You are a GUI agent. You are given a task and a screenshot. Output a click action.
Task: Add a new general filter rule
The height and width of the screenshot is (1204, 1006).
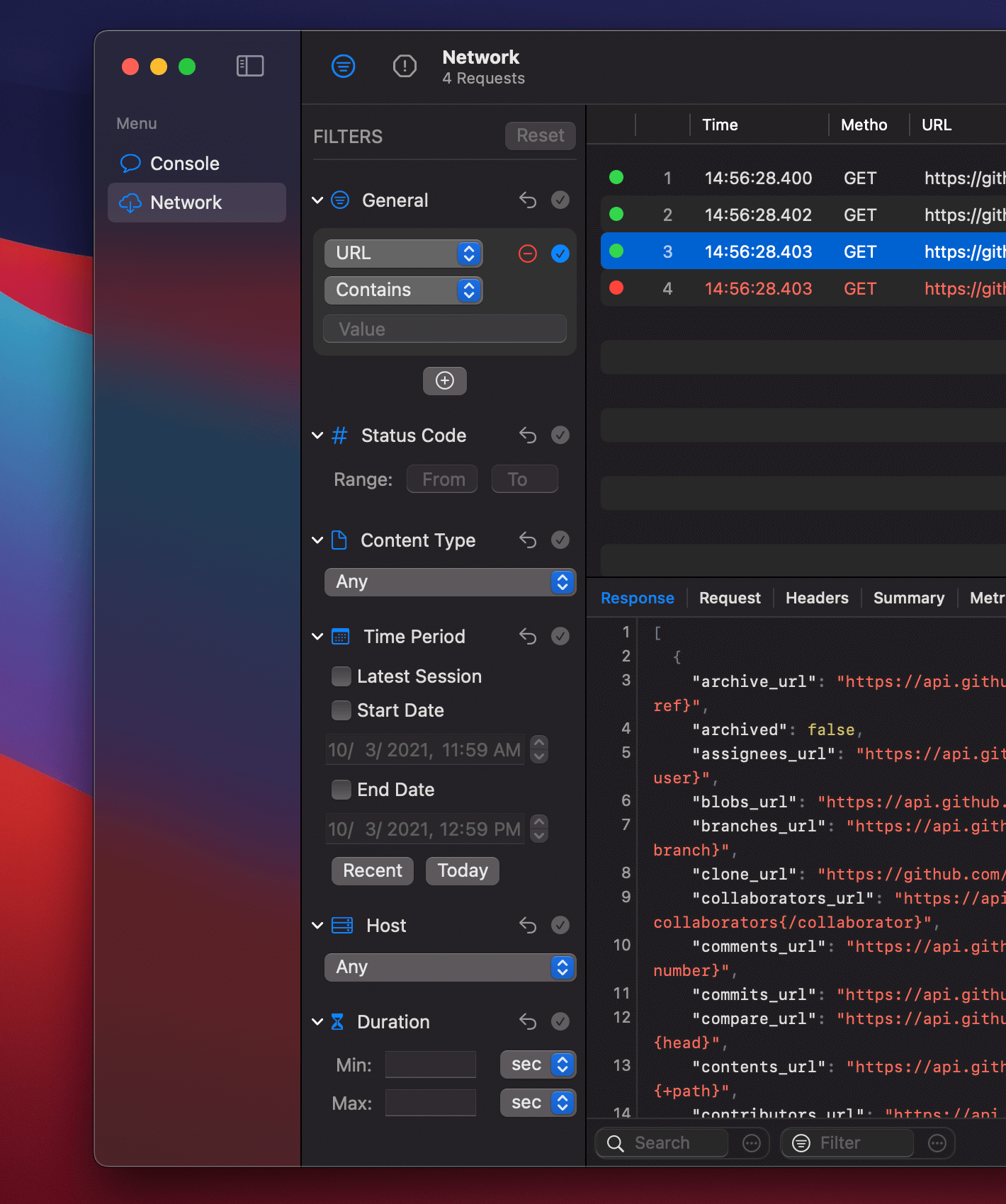[x=445, y=381]
